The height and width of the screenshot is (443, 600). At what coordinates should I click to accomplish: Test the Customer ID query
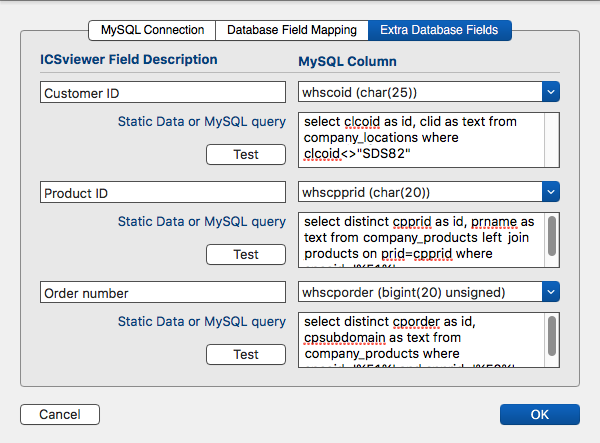(x=246, y=155)
